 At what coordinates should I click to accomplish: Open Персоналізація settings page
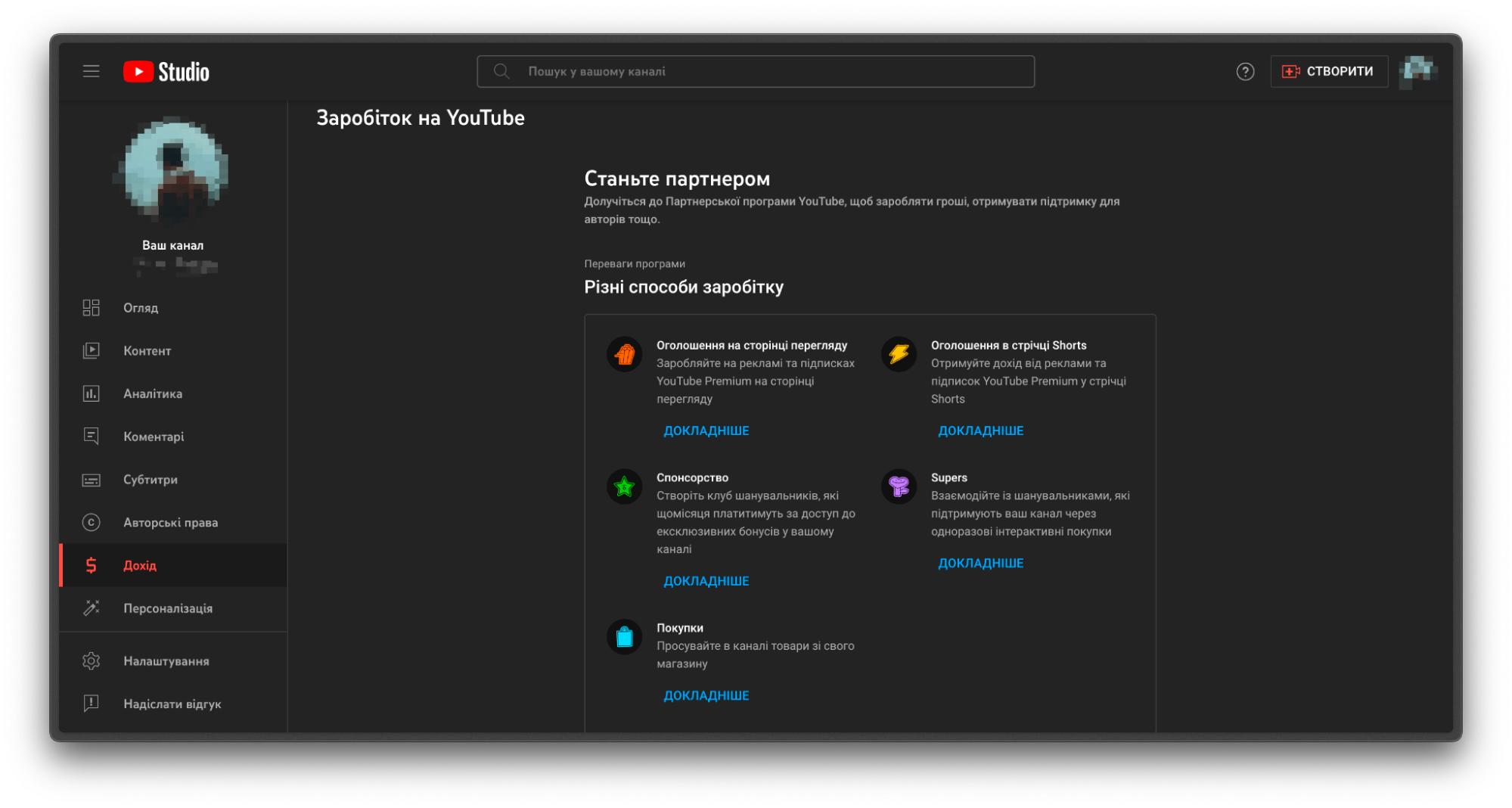173,608
